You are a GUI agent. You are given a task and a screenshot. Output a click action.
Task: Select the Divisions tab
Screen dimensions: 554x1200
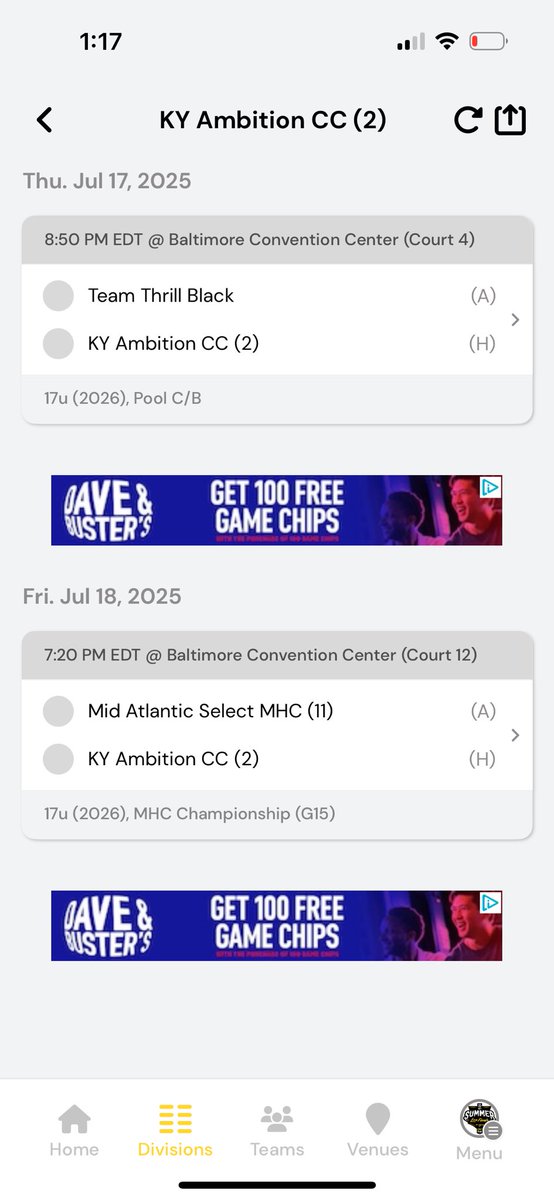point(175,1131)
